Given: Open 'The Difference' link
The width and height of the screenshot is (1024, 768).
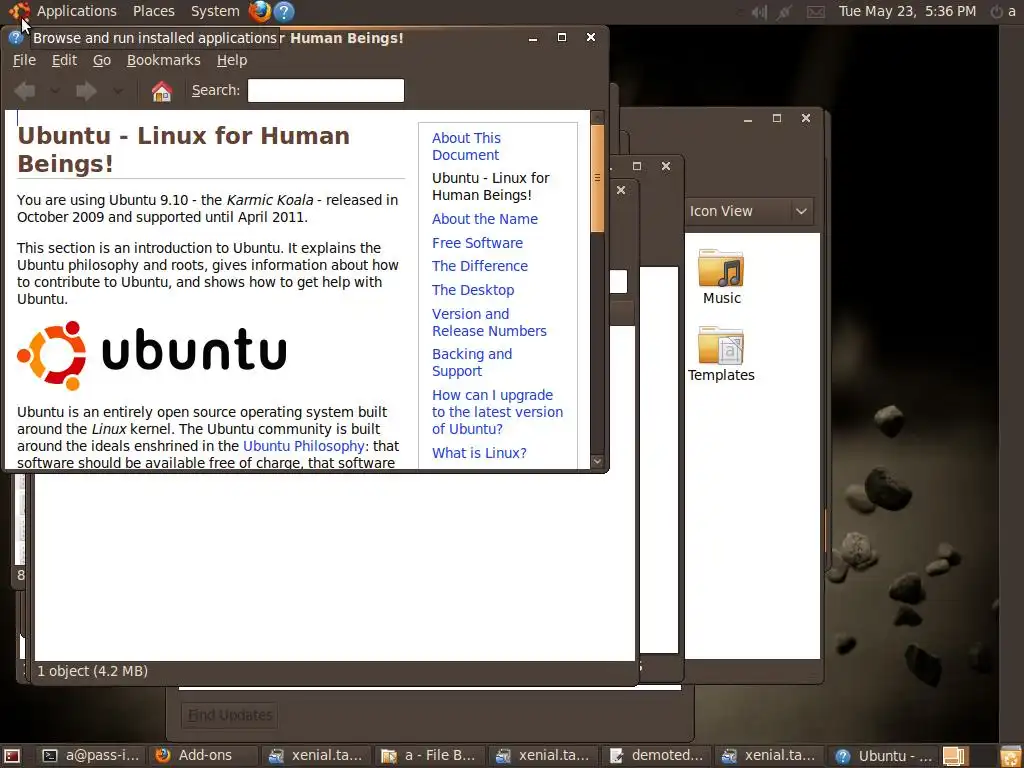Looking at the screenshot, I should (x=479, y=266).
